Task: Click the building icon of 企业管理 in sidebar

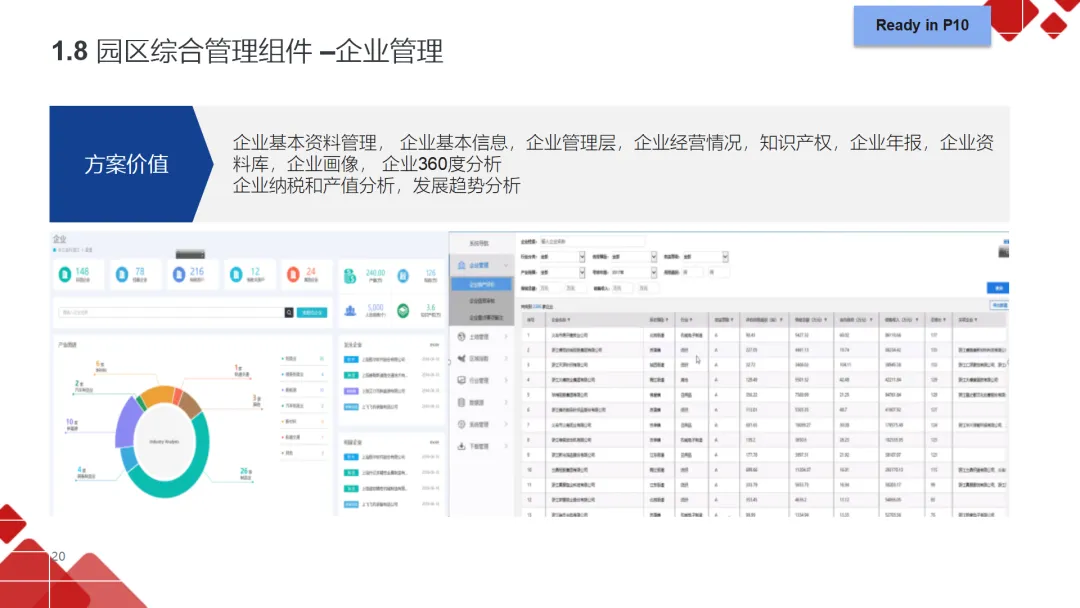Action: point(461,265)
